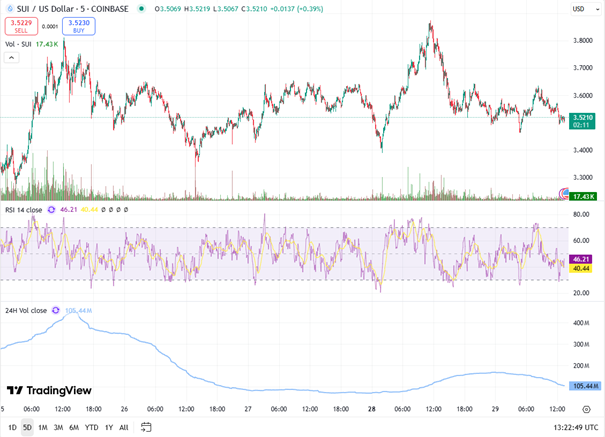605x437 pixels.
Task: Select the RSI 14 close legend
Action: coord(24,211)
